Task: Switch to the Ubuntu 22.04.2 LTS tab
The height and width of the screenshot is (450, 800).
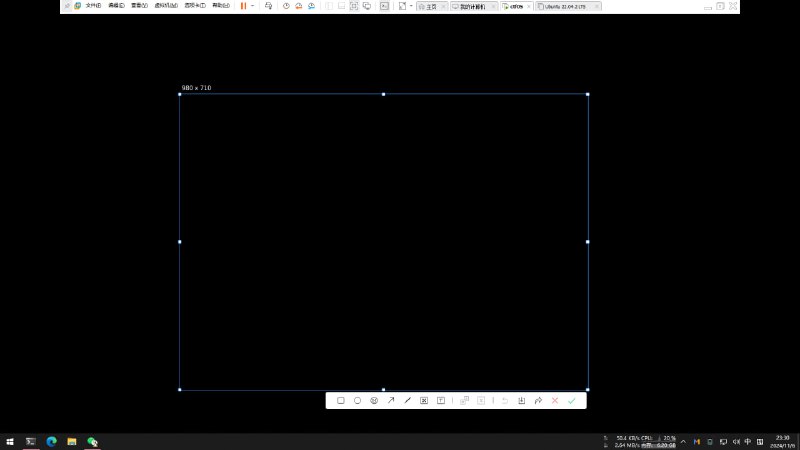Action: [568, 6]
